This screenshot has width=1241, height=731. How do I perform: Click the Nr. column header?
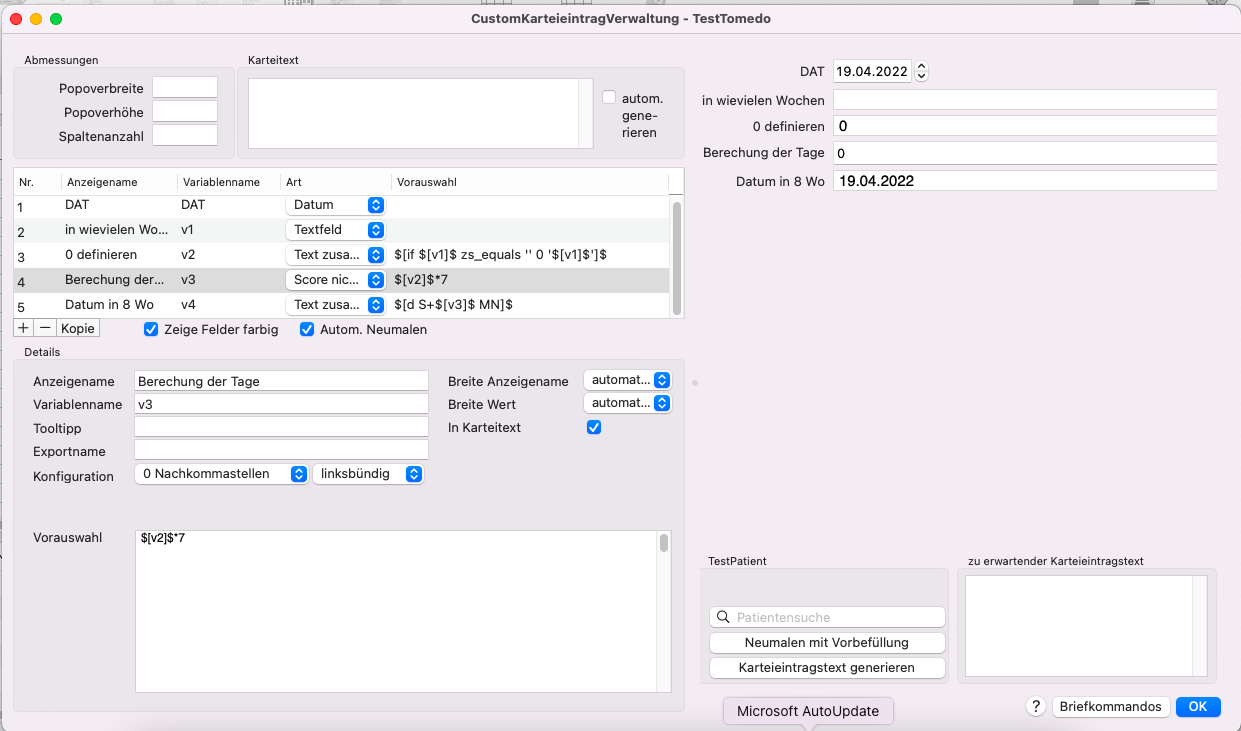click(x=37, y=182)
